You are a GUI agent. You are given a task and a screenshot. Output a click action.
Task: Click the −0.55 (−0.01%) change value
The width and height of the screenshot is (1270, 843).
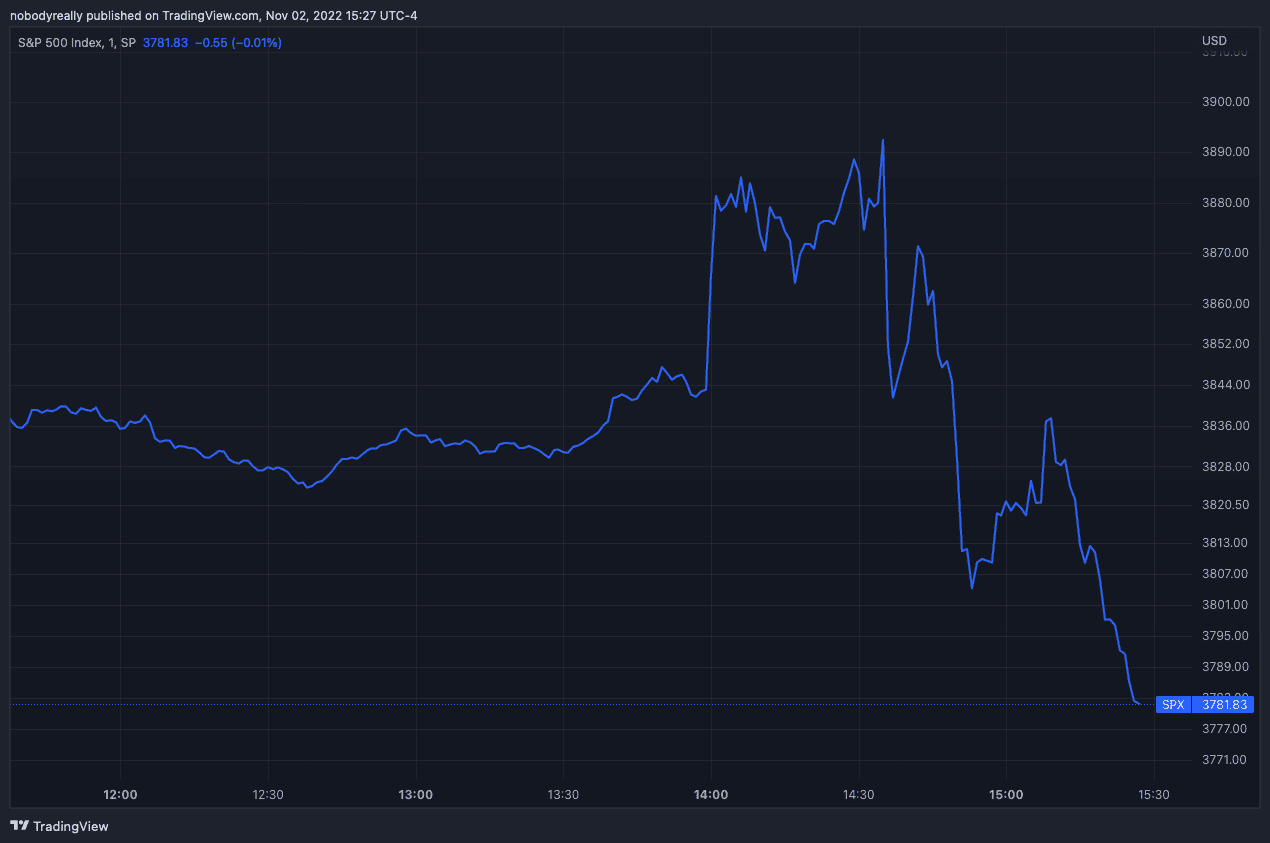pyautogui.click(x=238, y=42)
